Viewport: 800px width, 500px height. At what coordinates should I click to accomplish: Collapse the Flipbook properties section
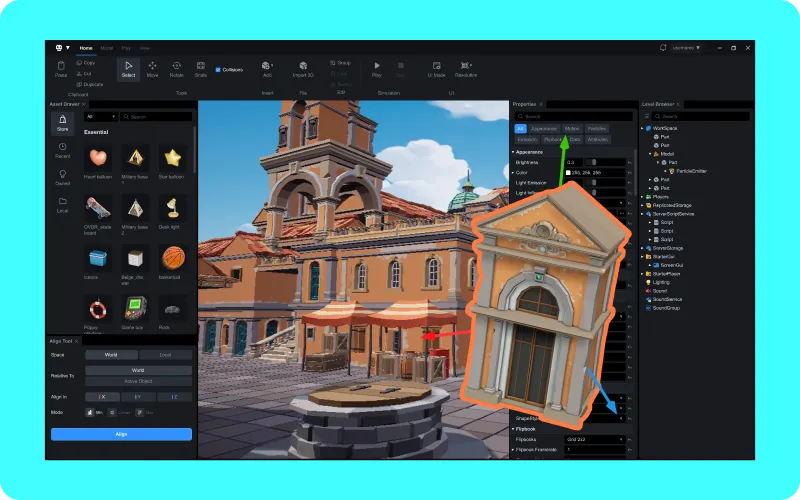513,429
